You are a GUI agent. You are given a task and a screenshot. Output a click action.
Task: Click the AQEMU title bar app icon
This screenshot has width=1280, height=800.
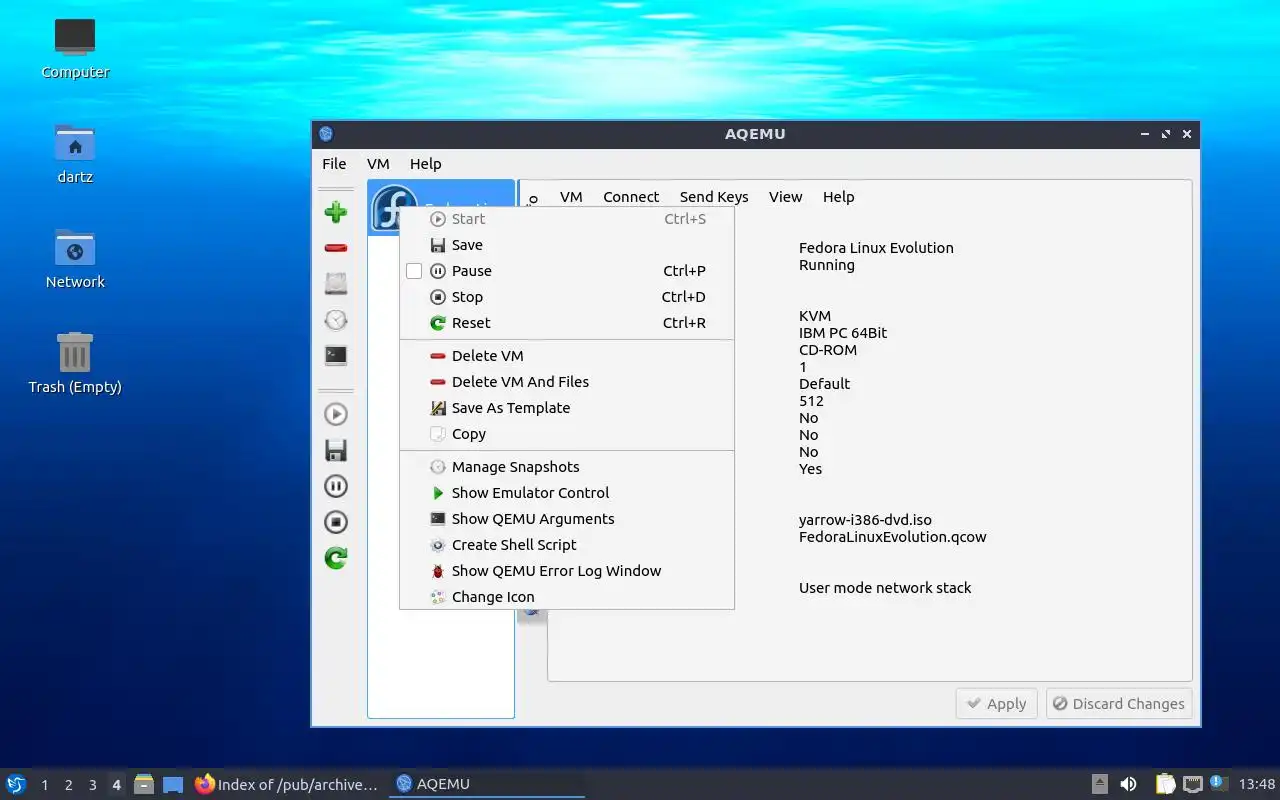[326, 134]
